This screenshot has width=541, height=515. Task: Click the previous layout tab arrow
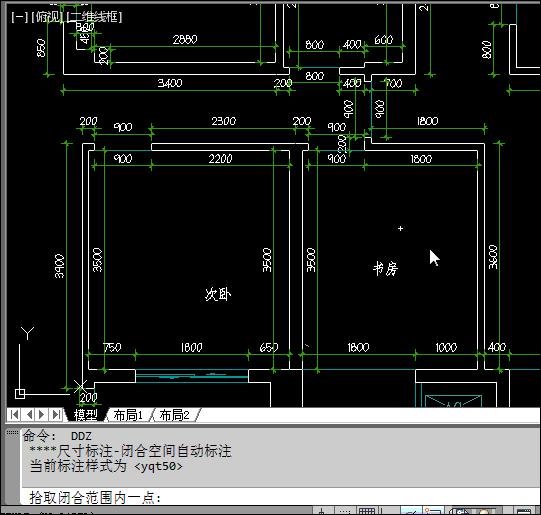[x=29, y=414]
